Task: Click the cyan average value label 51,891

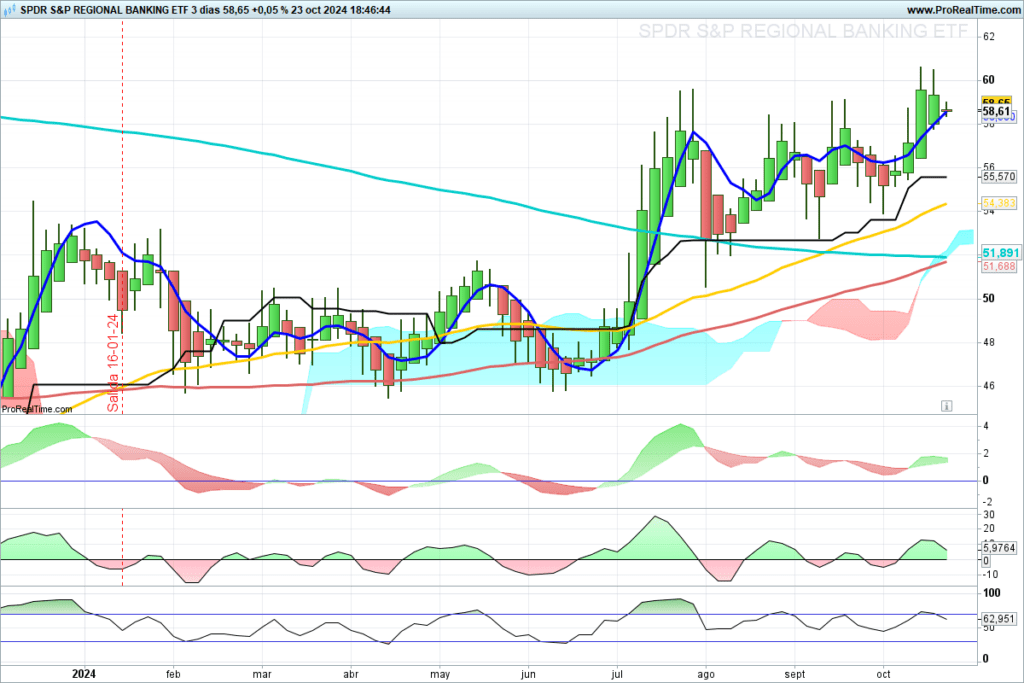Action: (x=1000, y=253)
